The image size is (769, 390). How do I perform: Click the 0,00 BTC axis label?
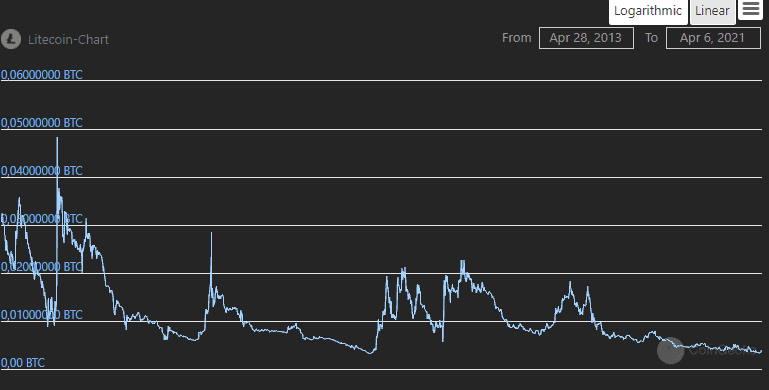[23, 363]
